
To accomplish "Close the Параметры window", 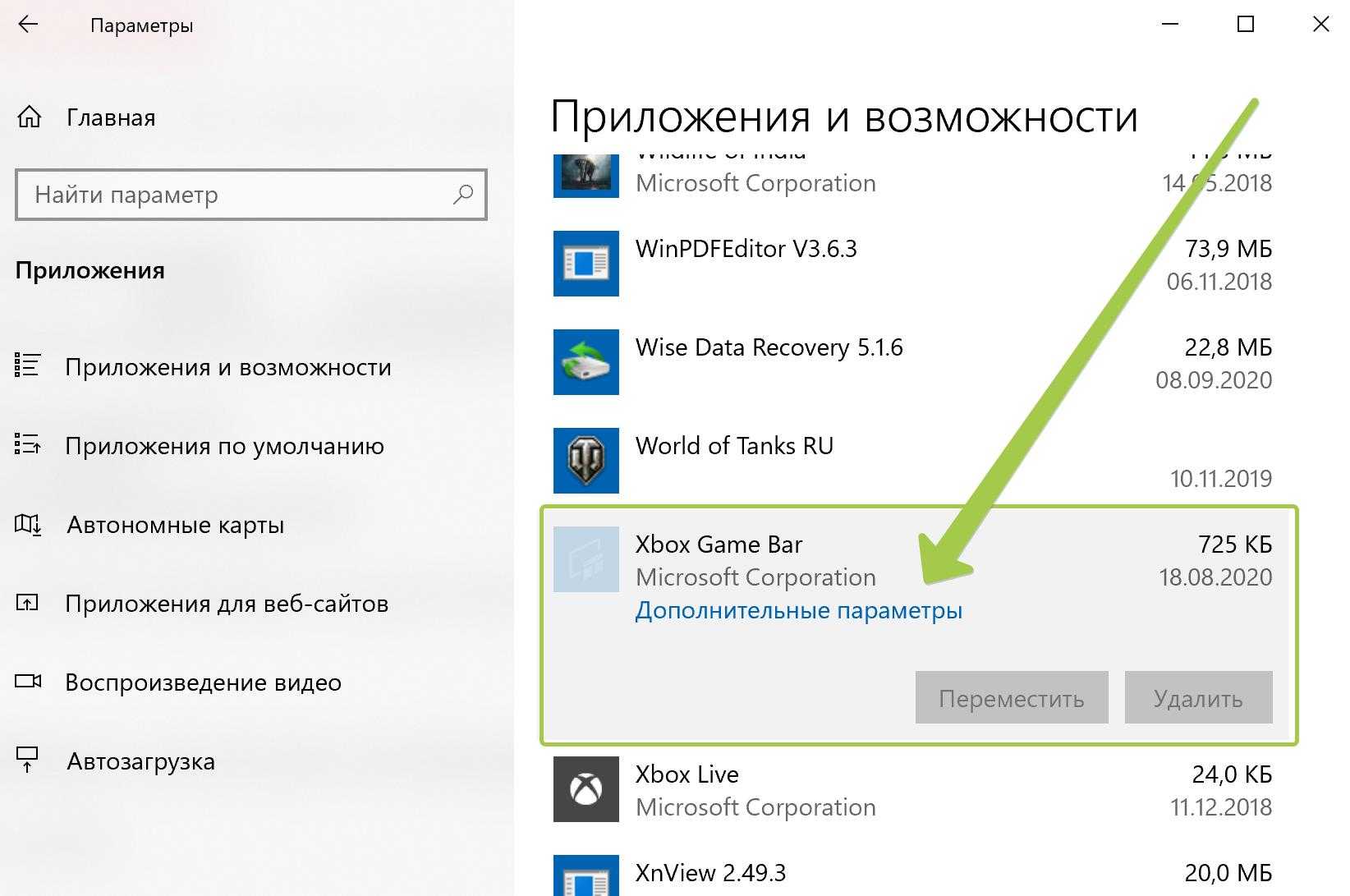I will (x=1320, y=25).
